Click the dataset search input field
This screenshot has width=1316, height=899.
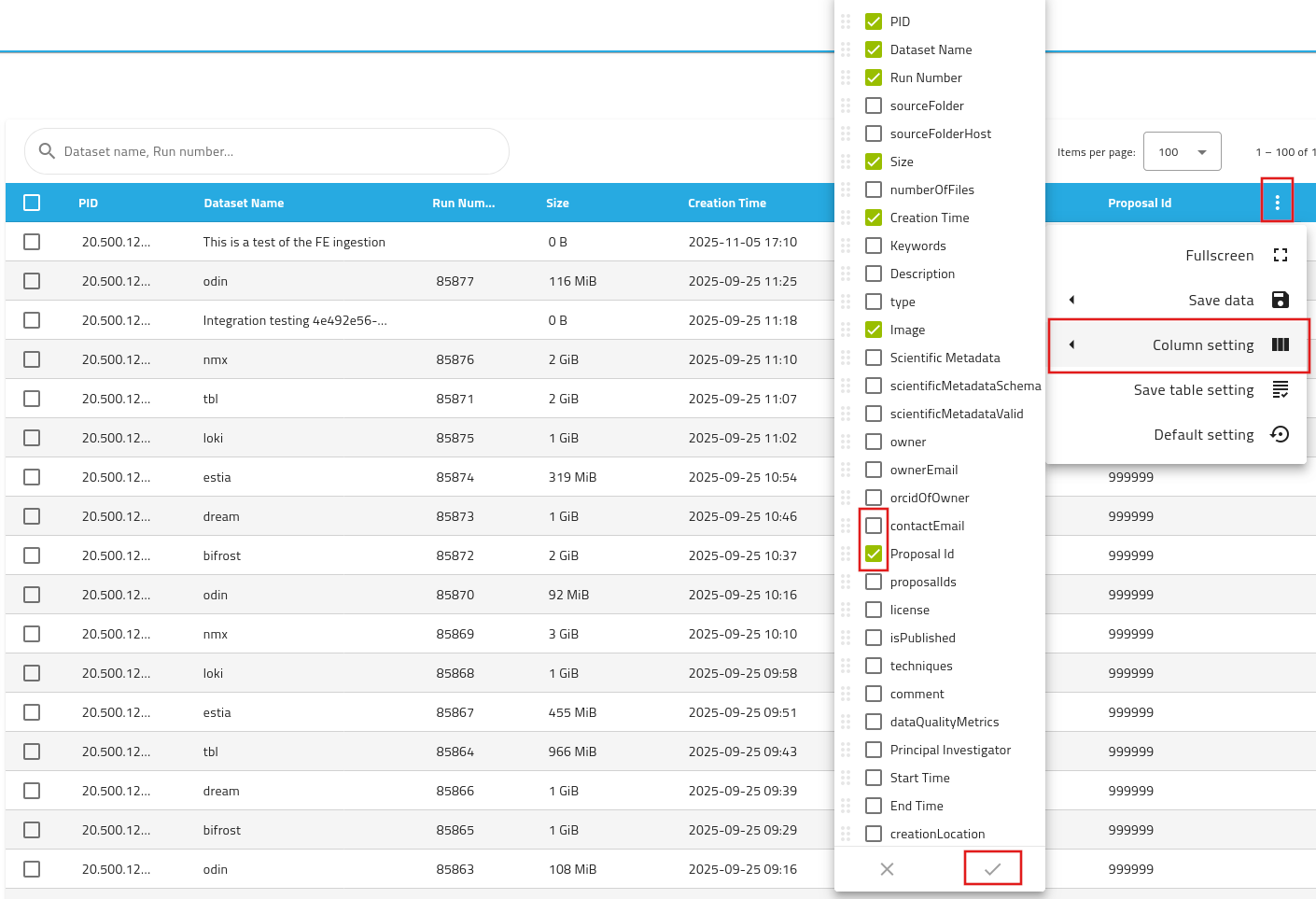coord(280,151)
